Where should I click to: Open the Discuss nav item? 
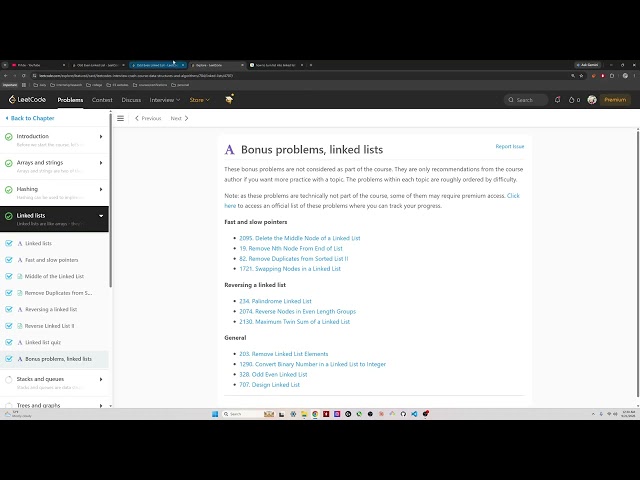131,100
